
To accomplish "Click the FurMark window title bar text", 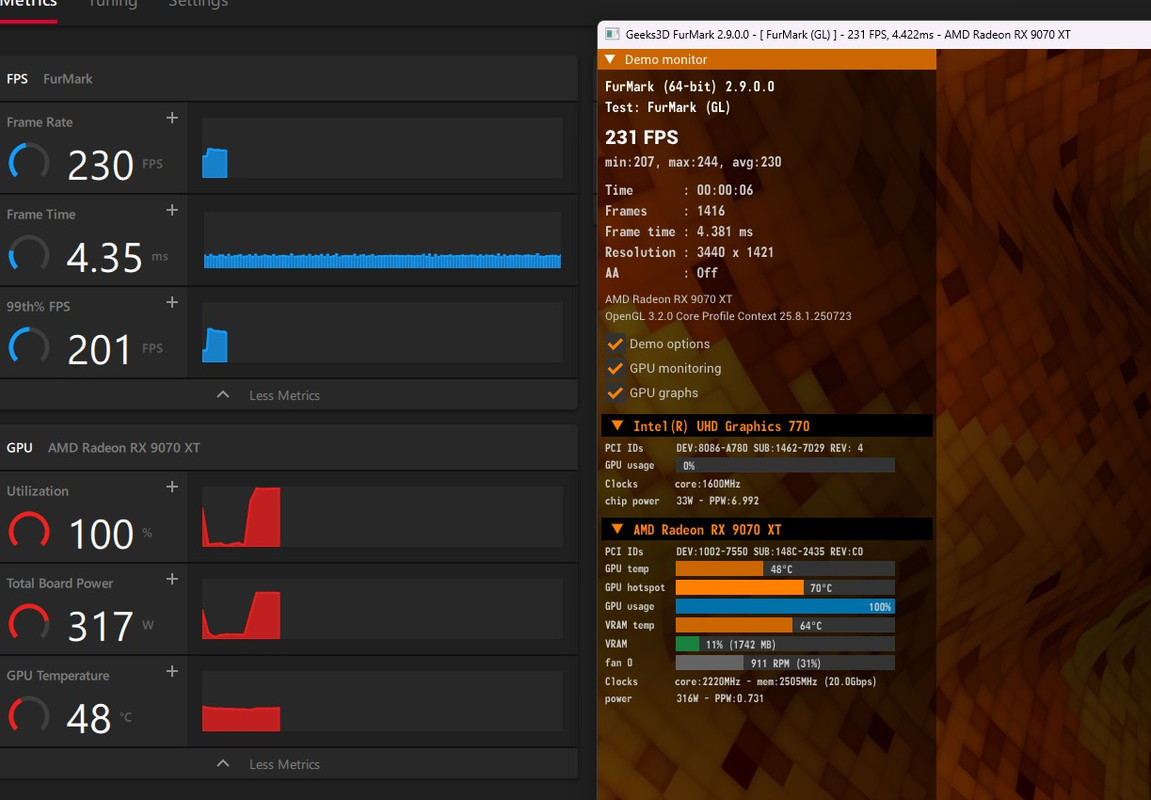I will pyautogui.click(x=848, y=34).
